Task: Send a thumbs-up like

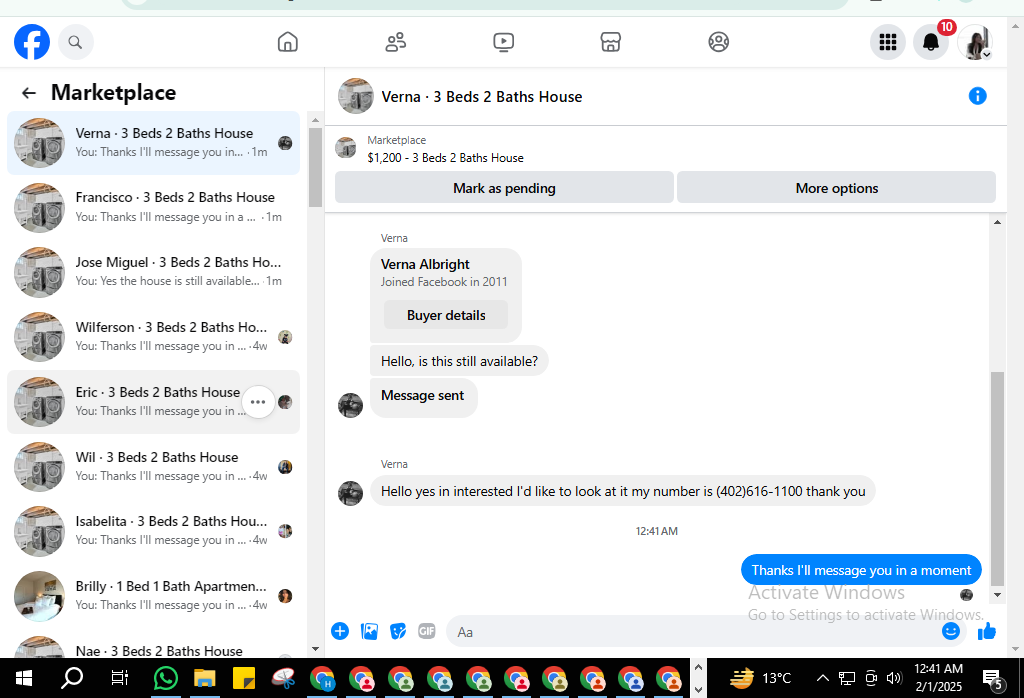Action: pos(987,631)
